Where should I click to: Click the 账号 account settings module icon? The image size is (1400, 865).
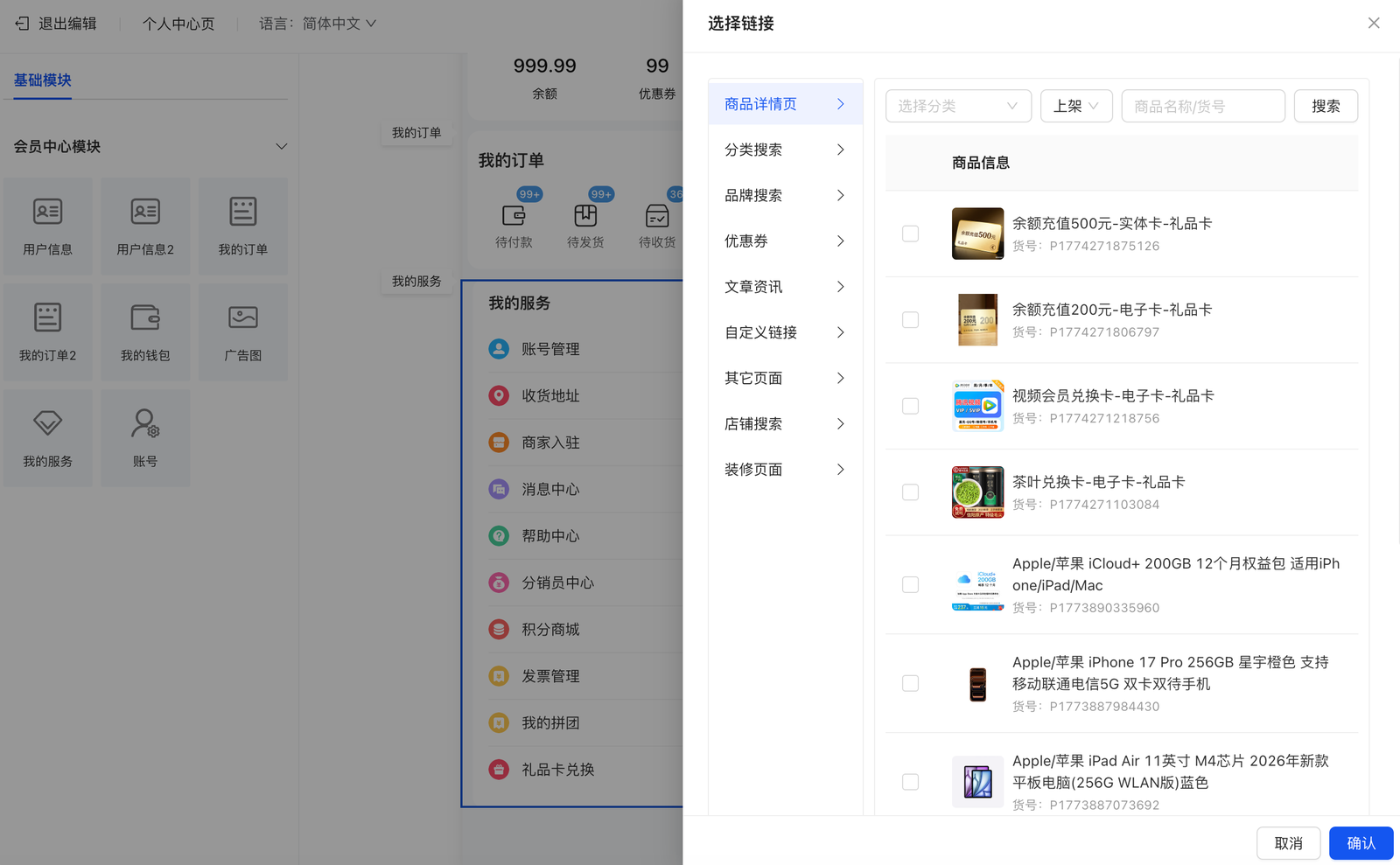[x=145, y=423]
